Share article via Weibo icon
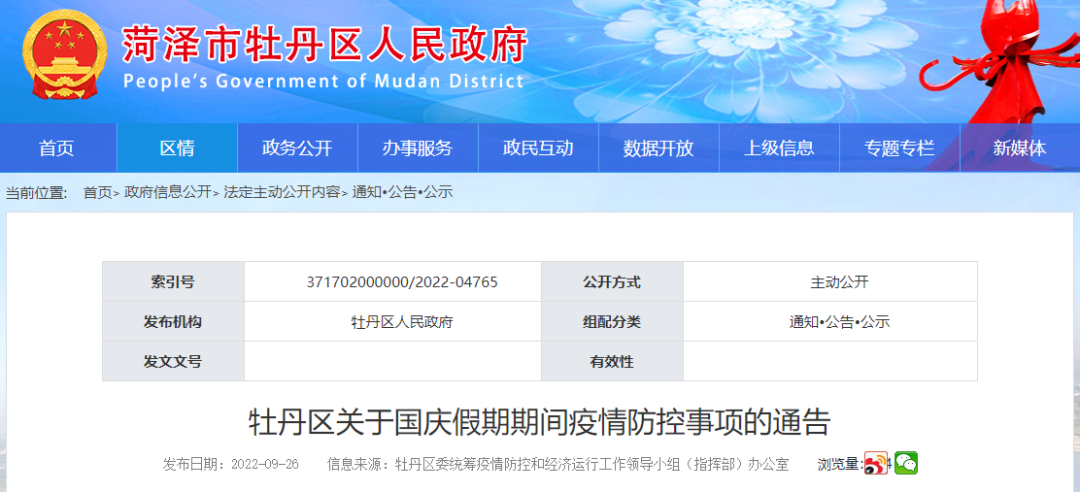Image resolution: width=1080 pixels, height=492 pixels. pyautogui.click(x=876, y=463)
